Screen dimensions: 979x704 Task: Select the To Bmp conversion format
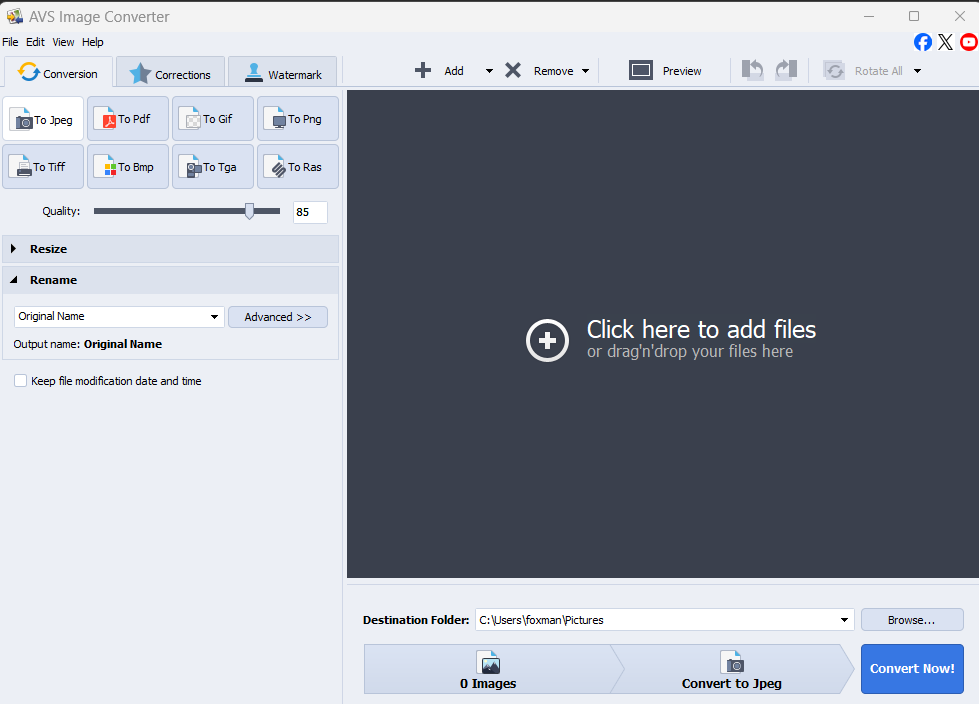[128, 167]
